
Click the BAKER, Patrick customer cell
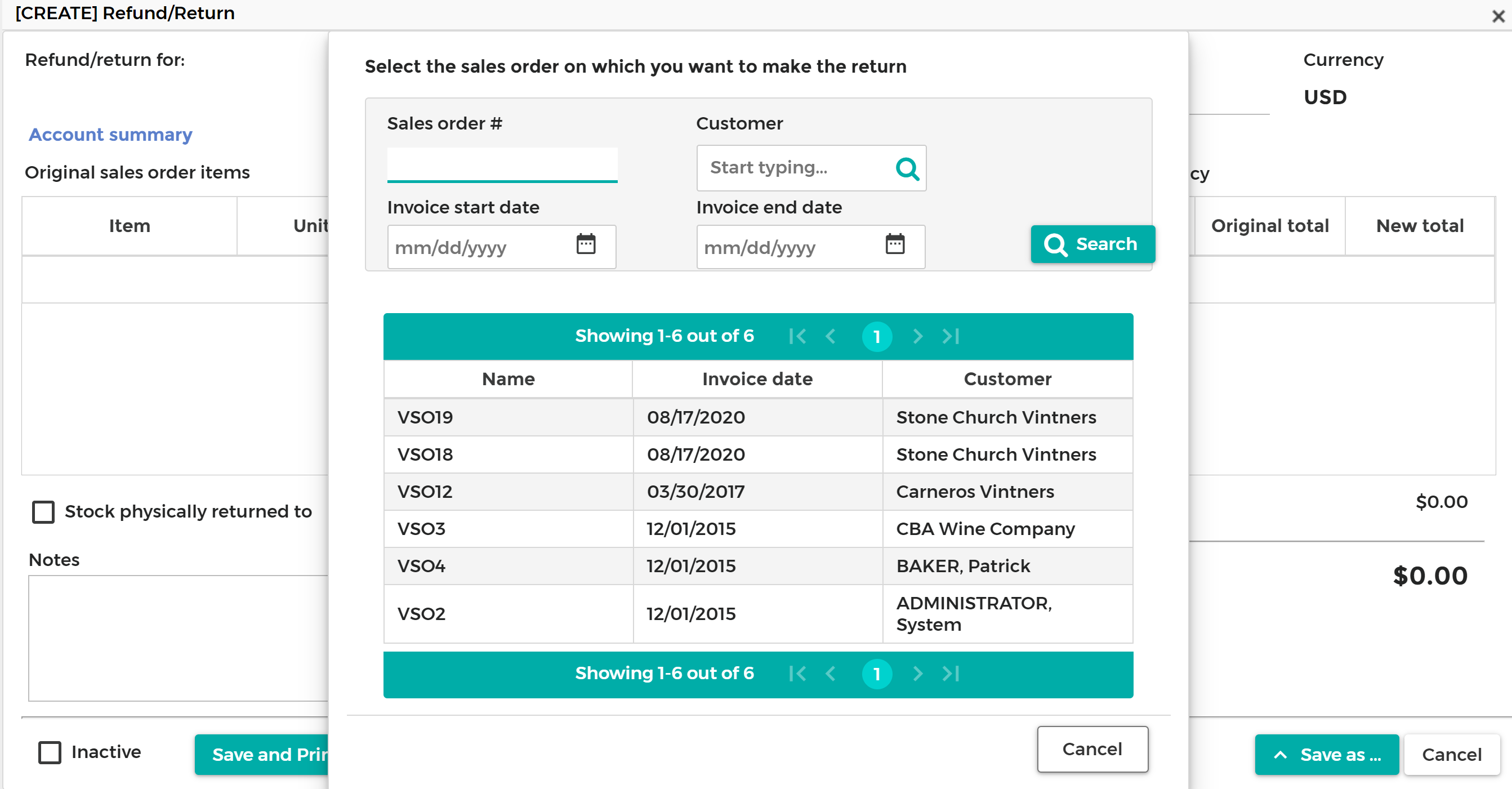click(1008, 566)
